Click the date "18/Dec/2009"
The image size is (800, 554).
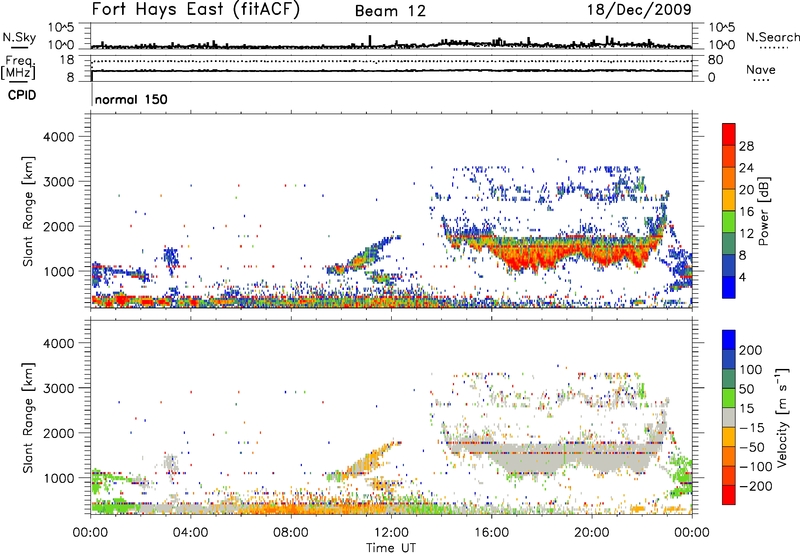point(639,9)
